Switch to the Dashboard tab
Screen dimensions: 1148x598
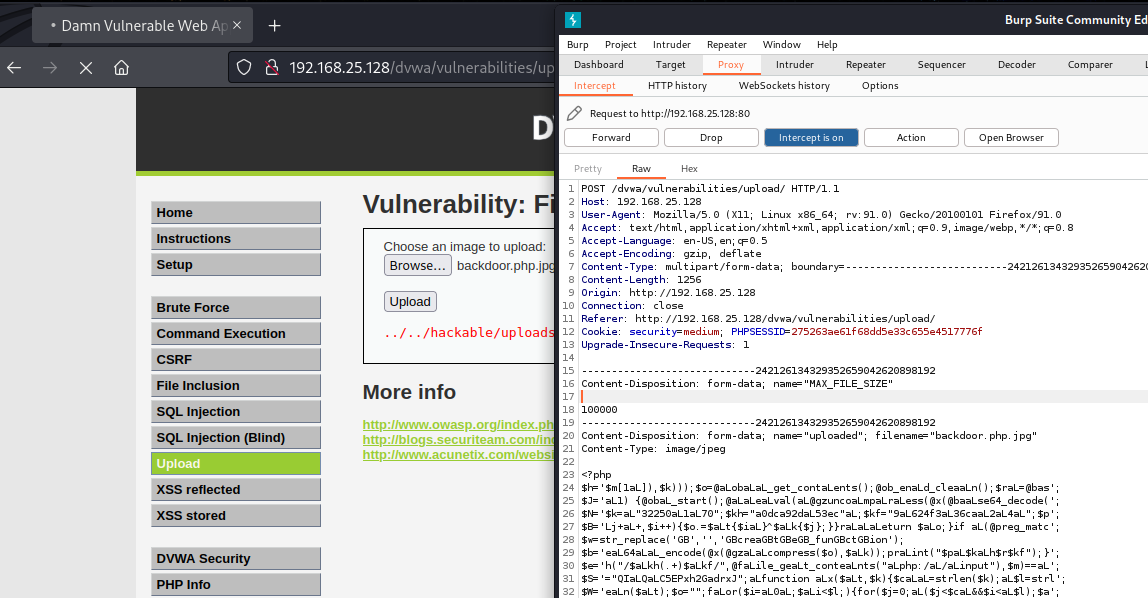point(599,64)
